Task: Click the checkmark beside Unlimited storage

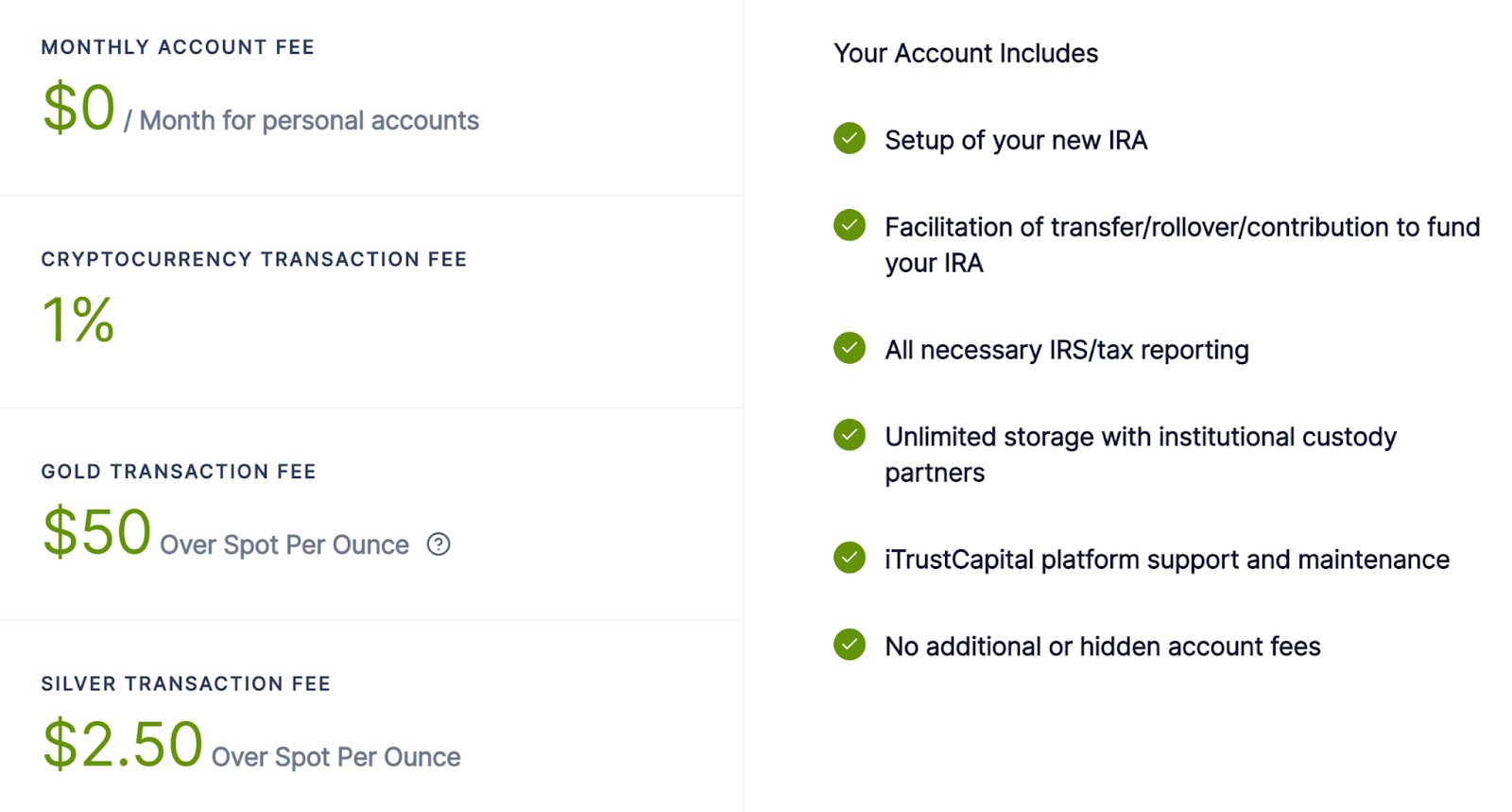Action: point(850,435)
